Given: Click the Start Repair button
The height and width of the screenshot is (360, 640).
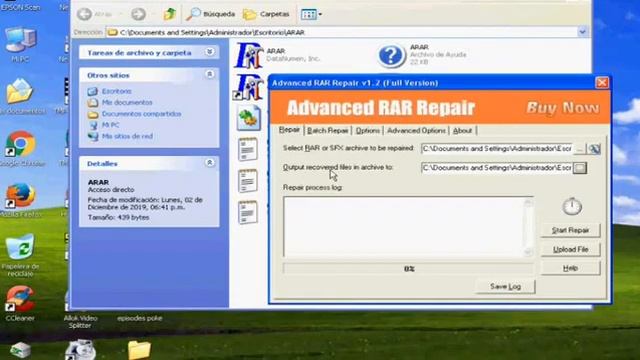Looking at the screenshot, I should click(x=570, y=230).
